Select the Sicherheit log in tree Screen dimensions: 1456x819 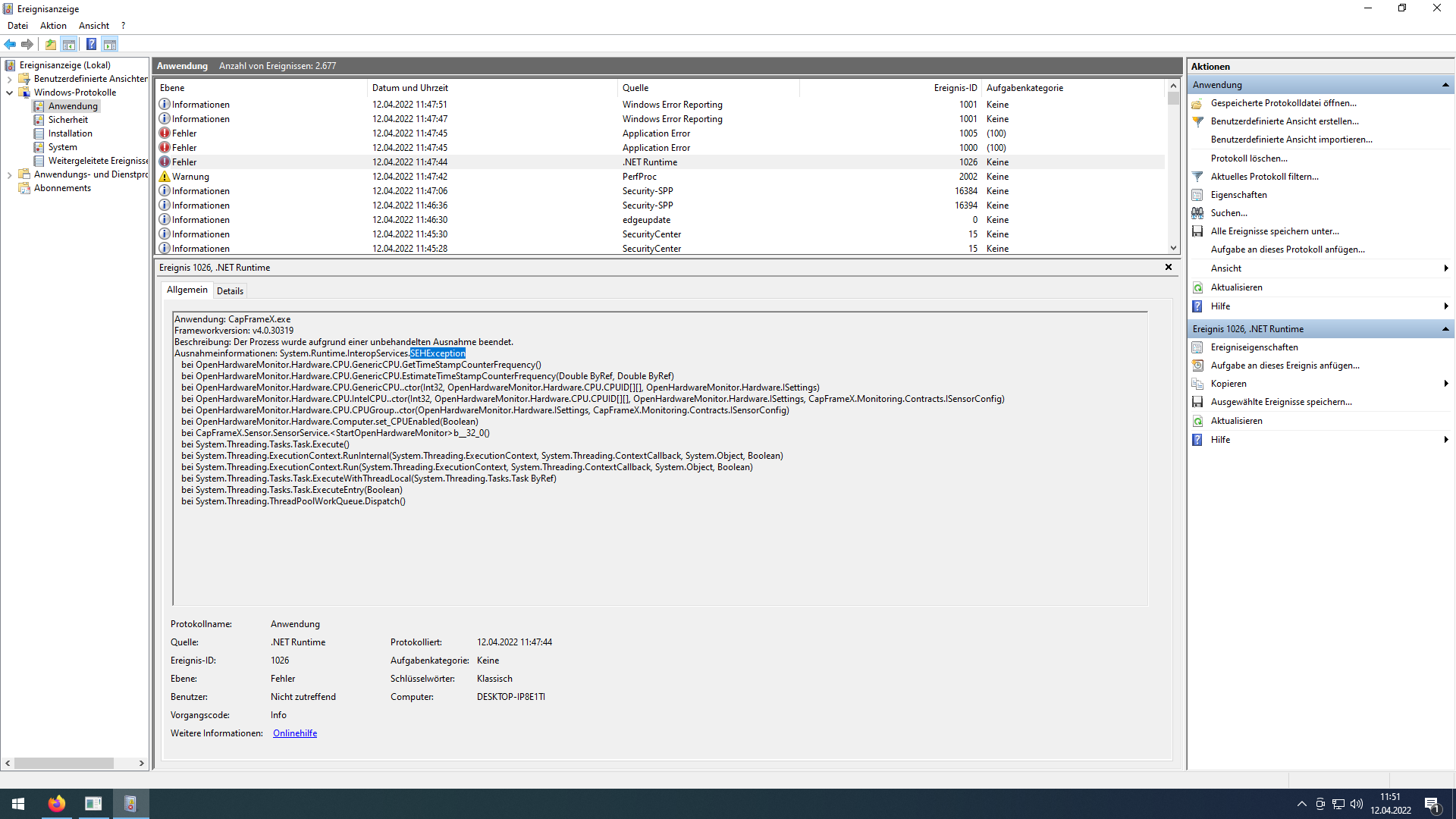pos(67,120)
